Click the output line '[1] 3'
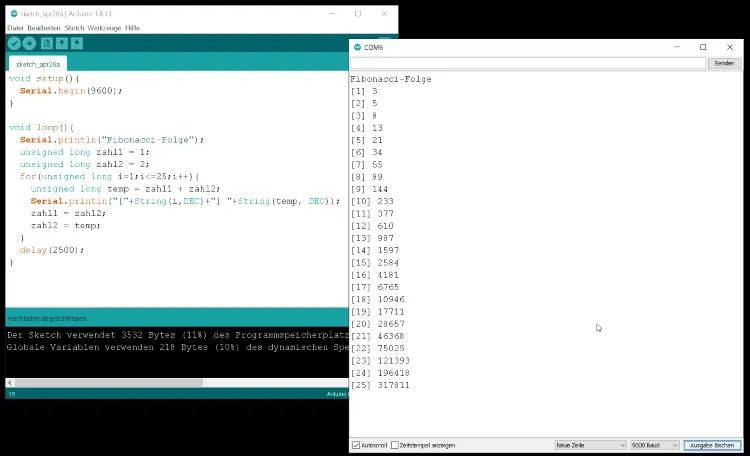The height and width of the screenshot is (456, 750). pyautogui.click(x=364, y=91)
